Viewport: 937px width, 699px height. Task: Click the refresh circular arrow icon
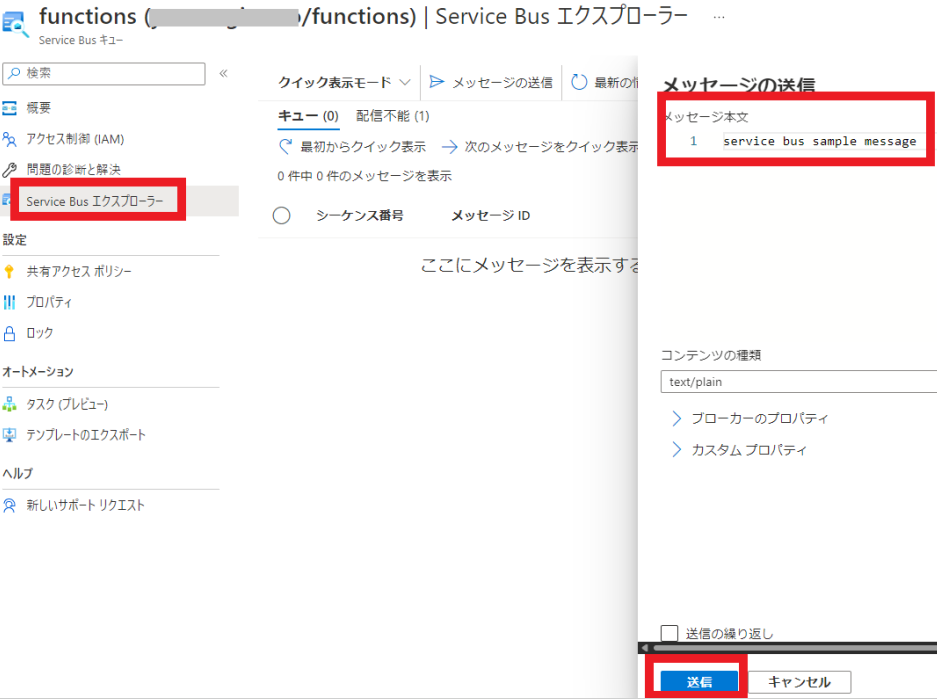coord(578,82)
